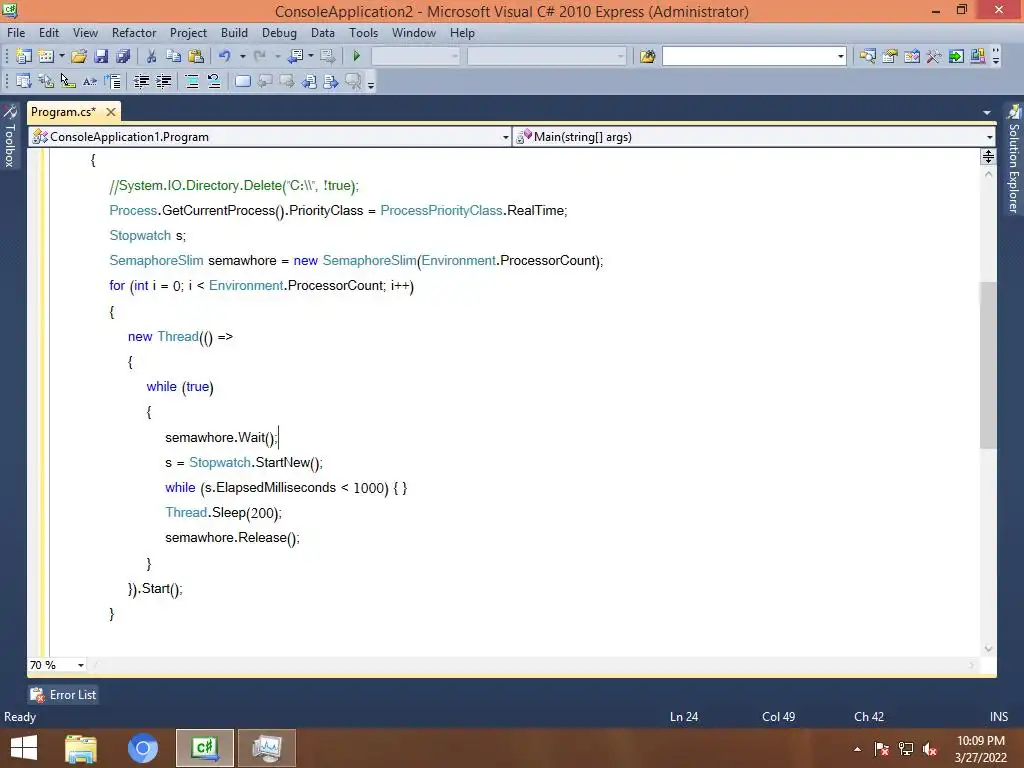The image size is (1024, 768).
Task: Click the Open File folder icon
Action: coord(79,56)
